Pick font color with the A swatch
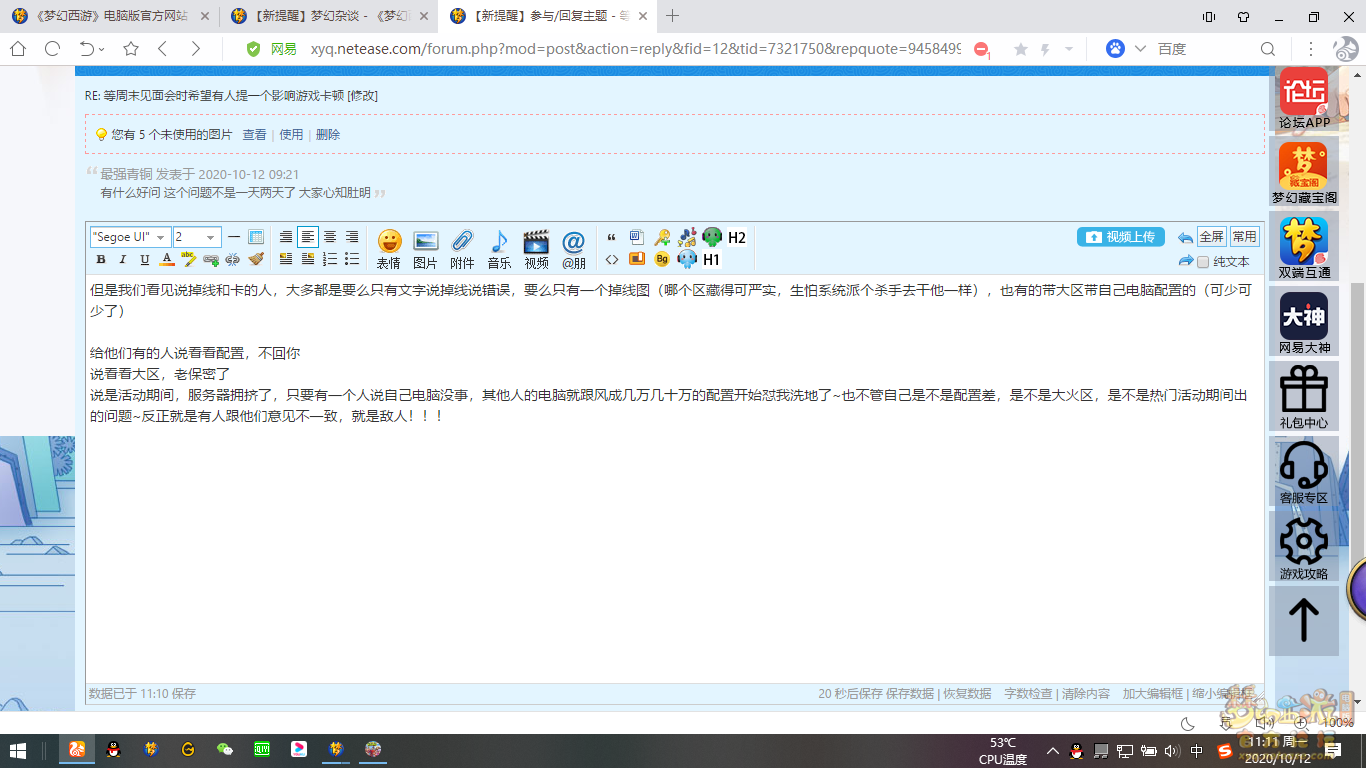The image size is (1366, 768). tap(167, 260)
